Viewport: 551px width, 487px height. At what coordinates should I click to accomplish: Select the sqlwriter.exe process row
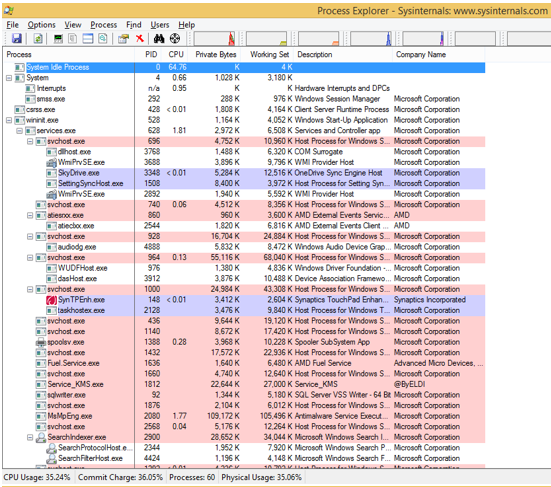click(244, 395)
